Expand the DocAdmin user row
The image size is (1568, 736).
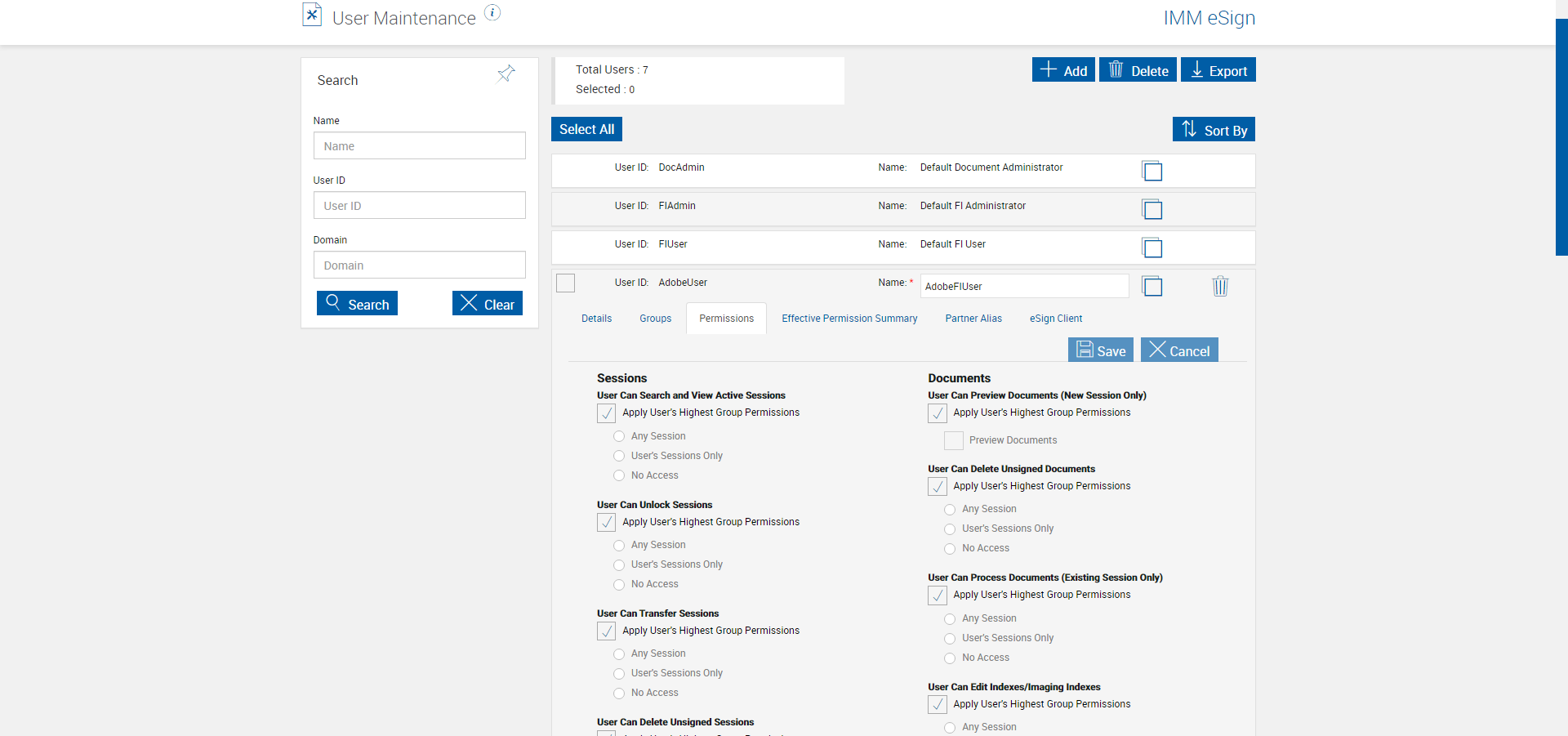[x=817, y=168]
